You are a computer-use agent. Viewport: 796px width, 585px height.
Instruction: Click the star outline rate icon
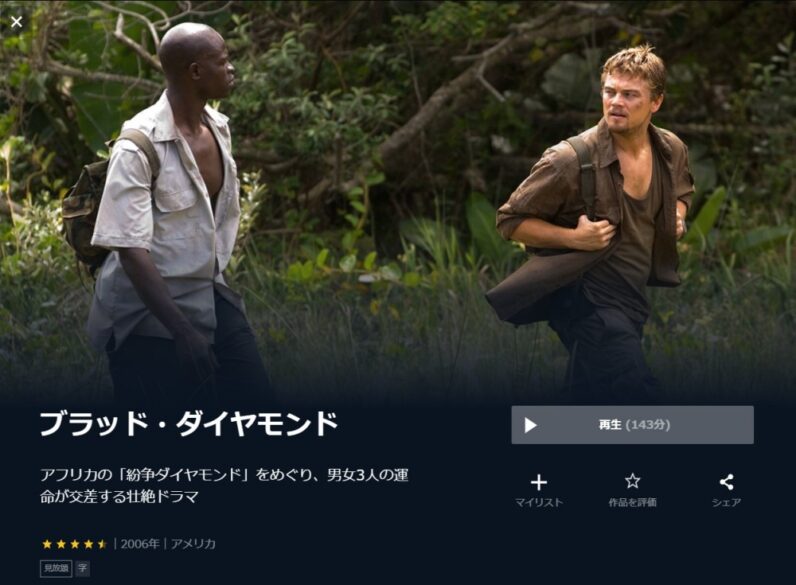pyautogui.click(x=632, y=481)
